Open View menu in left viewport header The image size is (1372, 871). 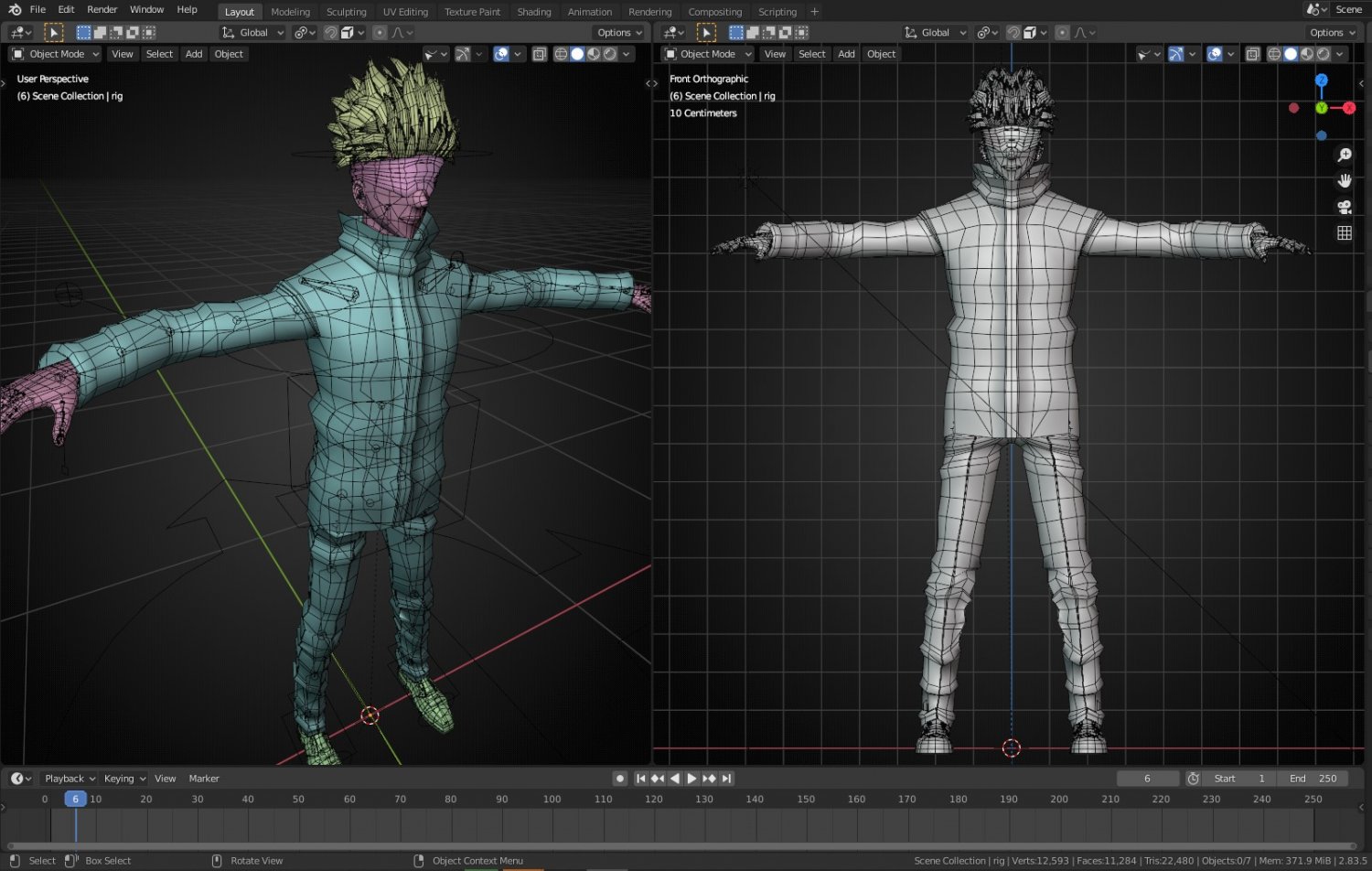click(122, 54)
